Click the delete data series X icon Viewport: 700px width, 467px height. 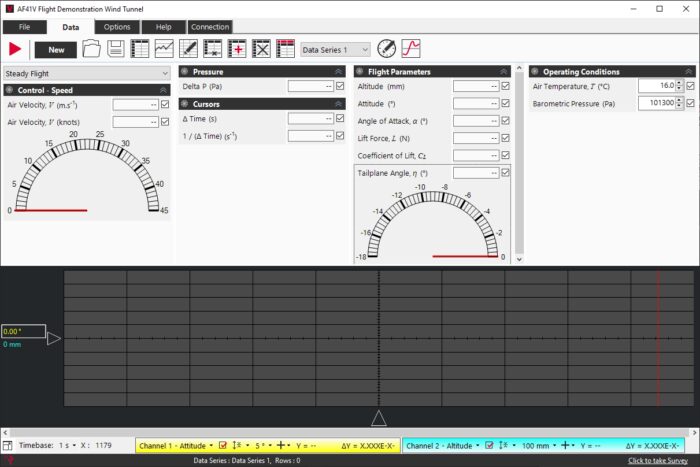click(x=261, y=49)
